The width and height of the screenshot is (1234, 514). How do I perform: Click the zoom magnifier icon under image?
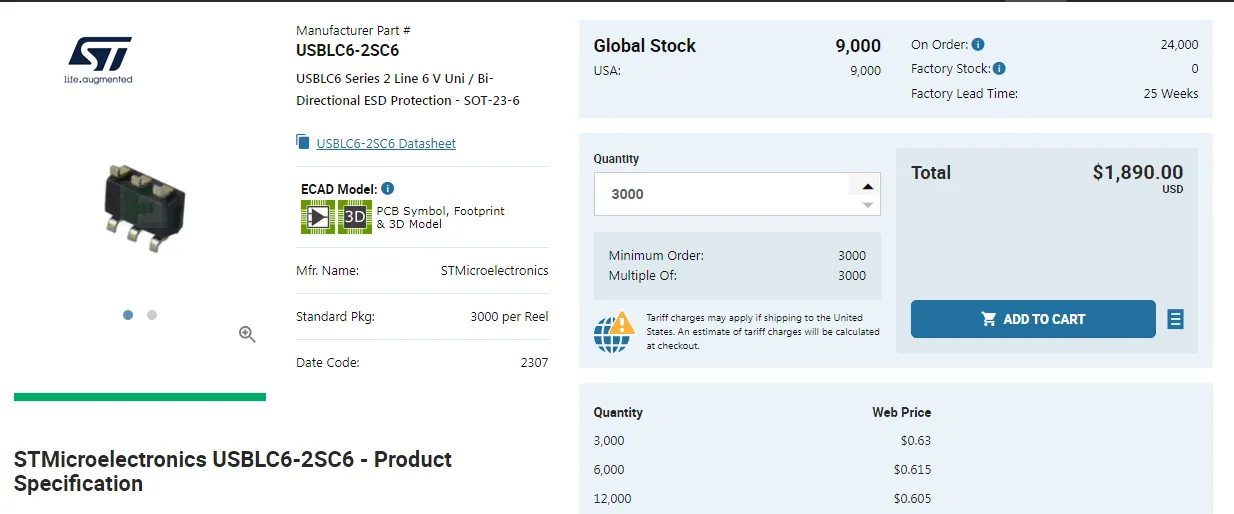pyautogui.click(x=247, y=335)
